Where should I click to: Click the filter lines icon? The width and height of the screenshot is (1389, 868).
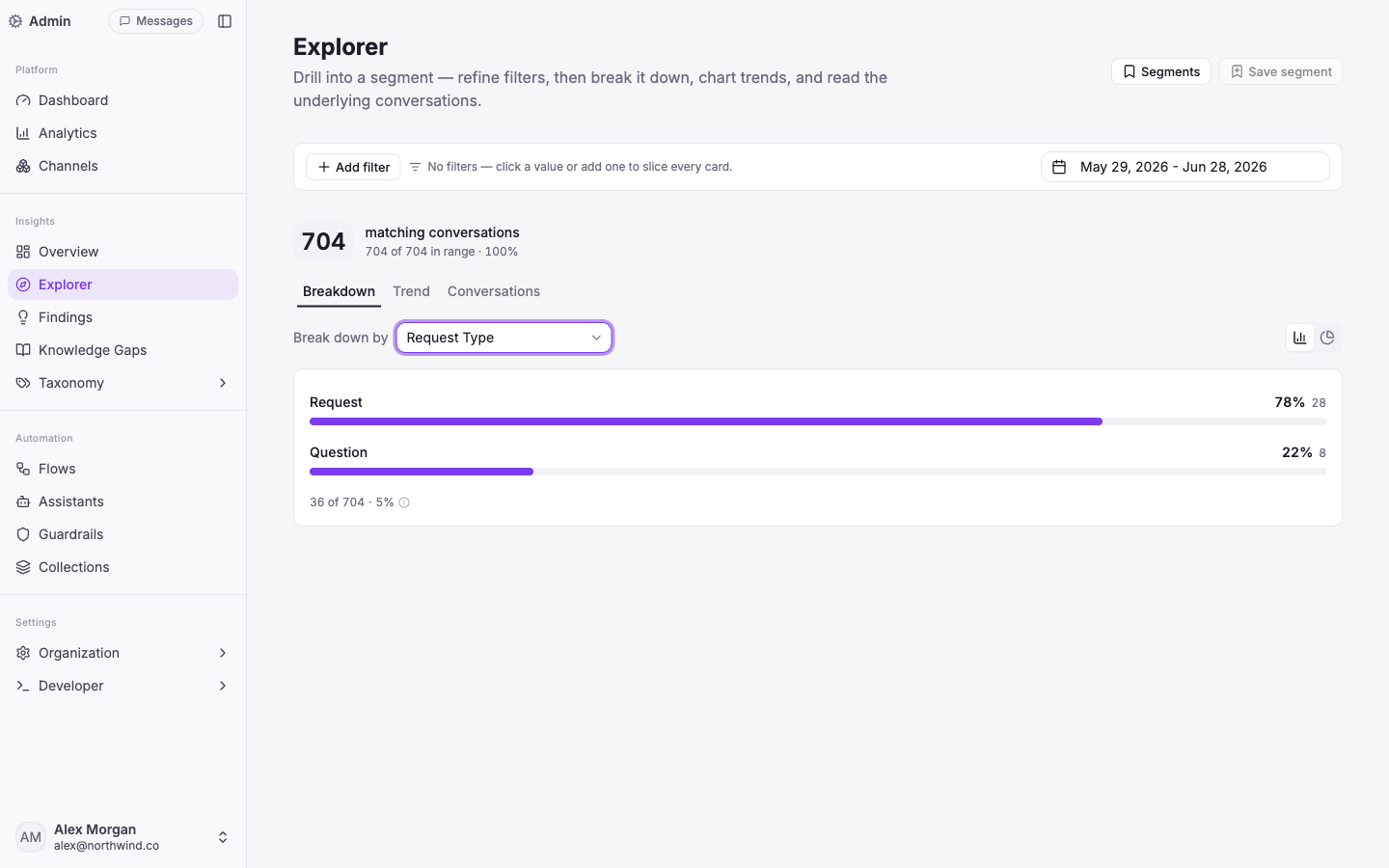click(x=415, y=167)
